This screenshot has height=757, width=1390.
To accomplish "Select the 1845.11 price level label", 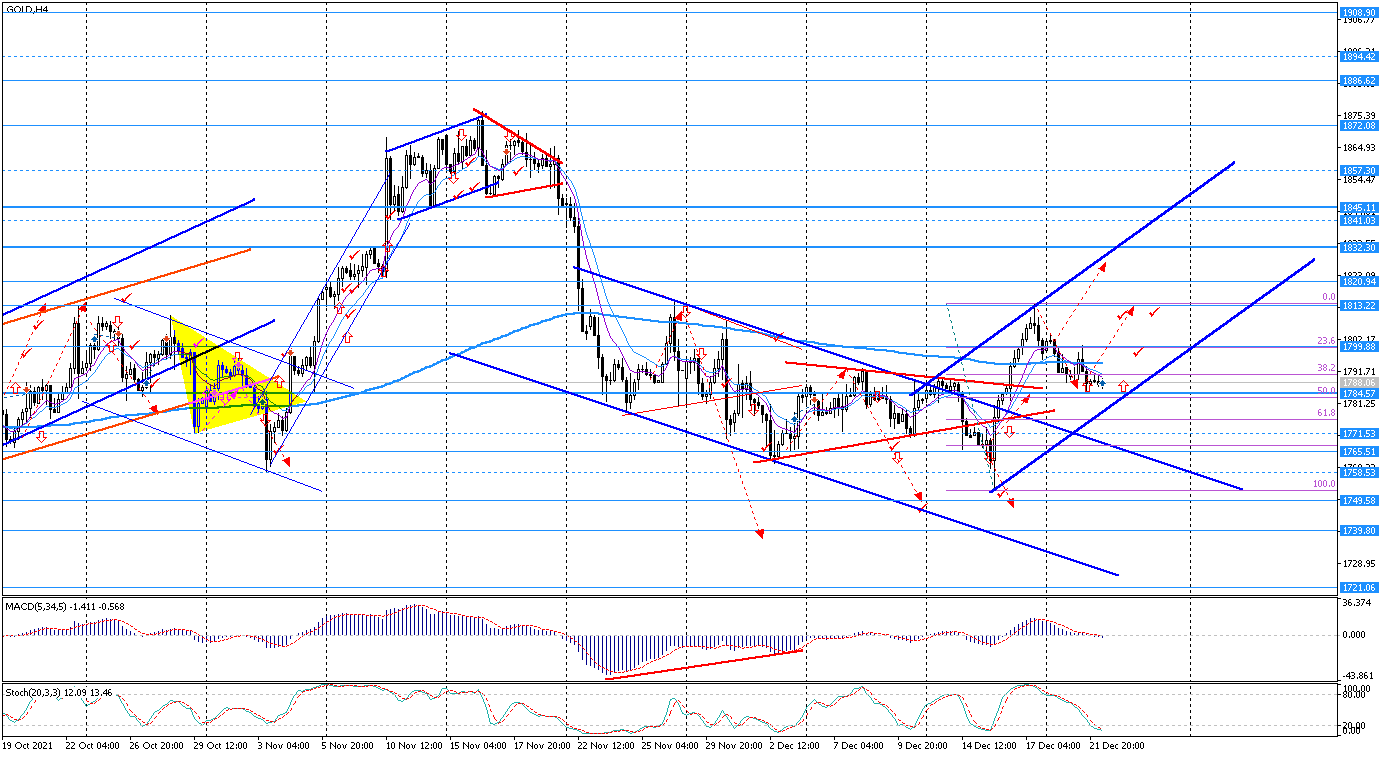I will tap(1359, 208).
